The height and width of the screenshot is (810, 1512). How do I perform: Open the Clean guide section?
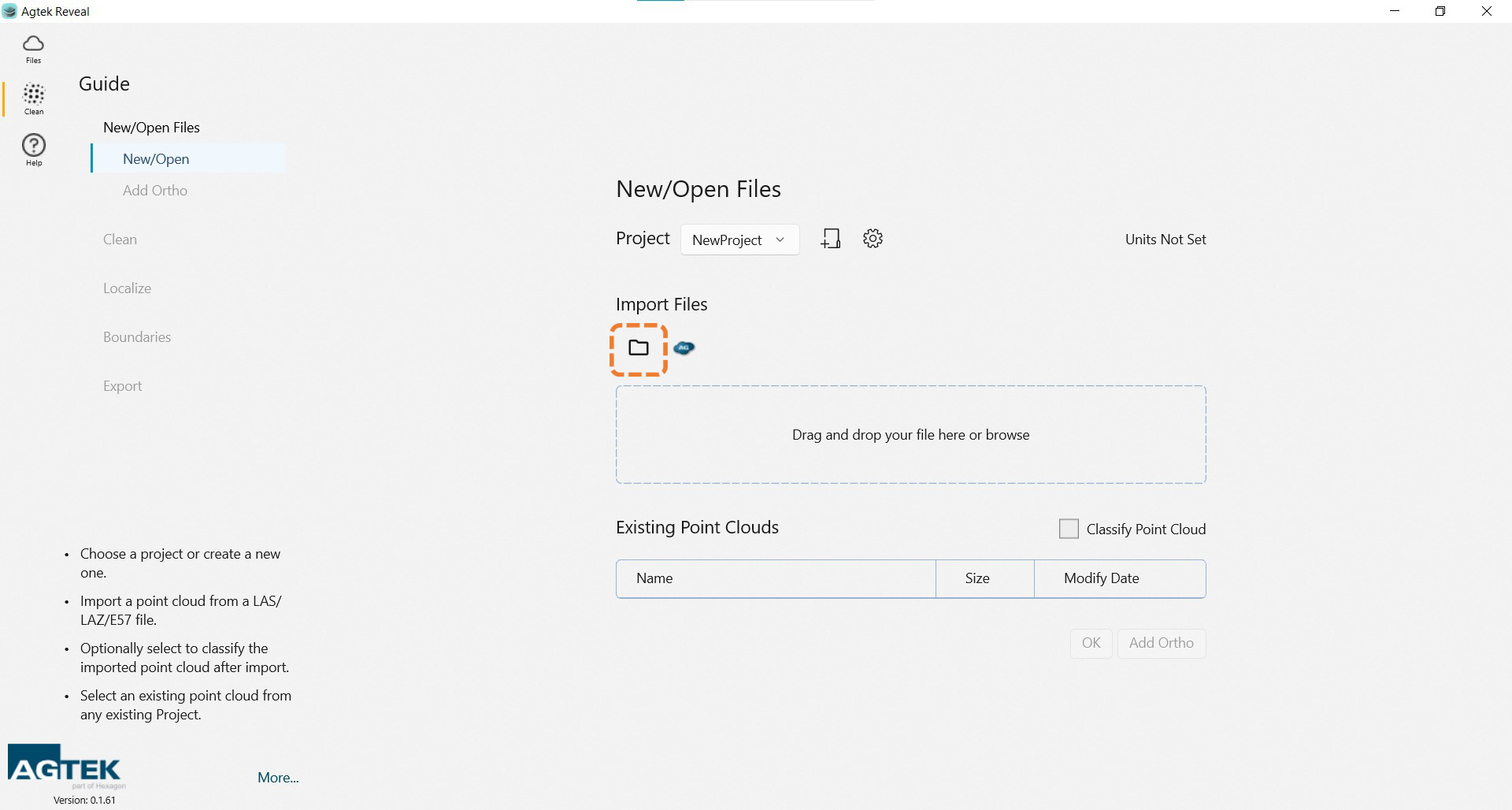120,240
